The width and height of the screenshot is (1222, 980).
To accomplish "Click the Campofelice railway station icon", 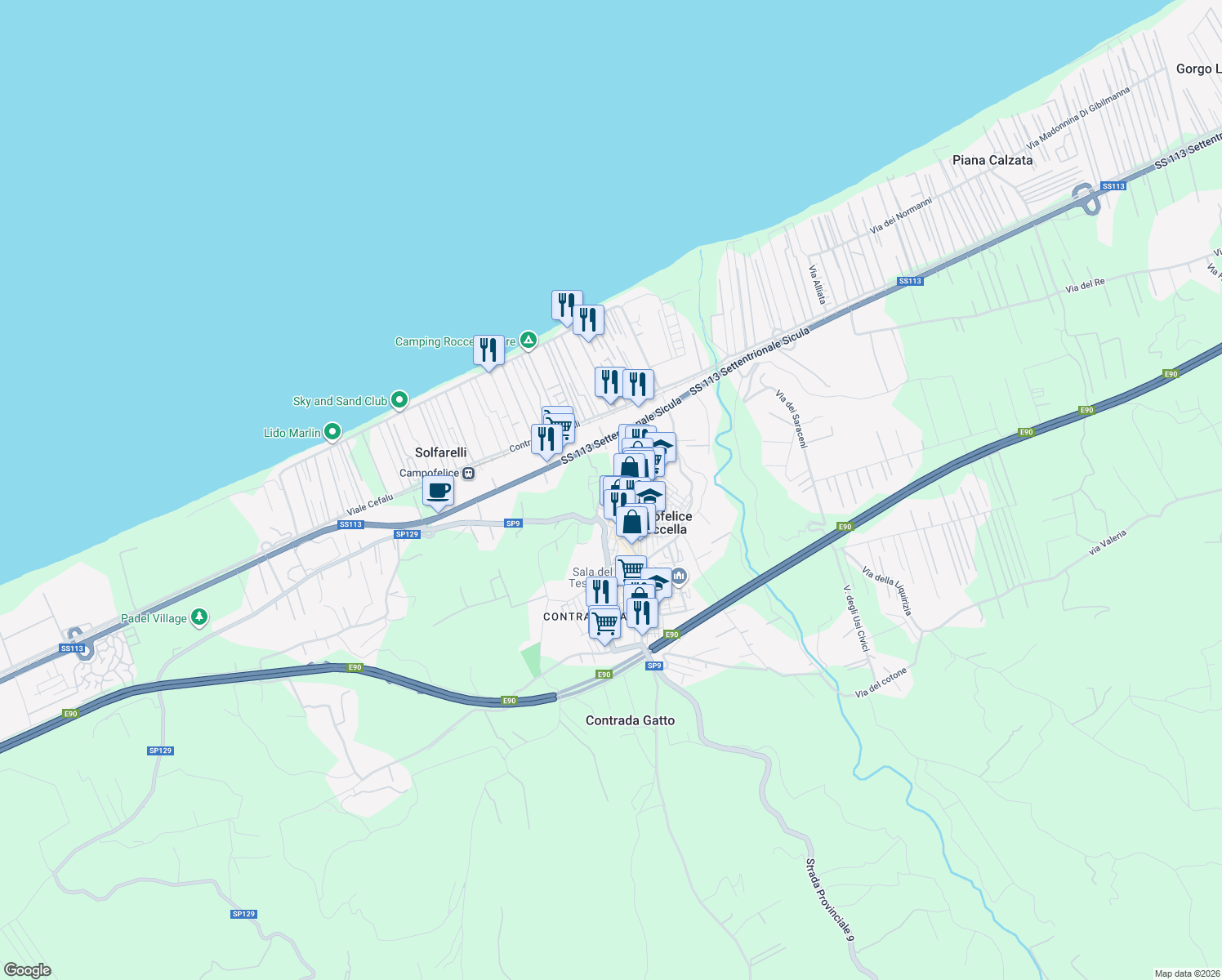I will coord(469,472).
